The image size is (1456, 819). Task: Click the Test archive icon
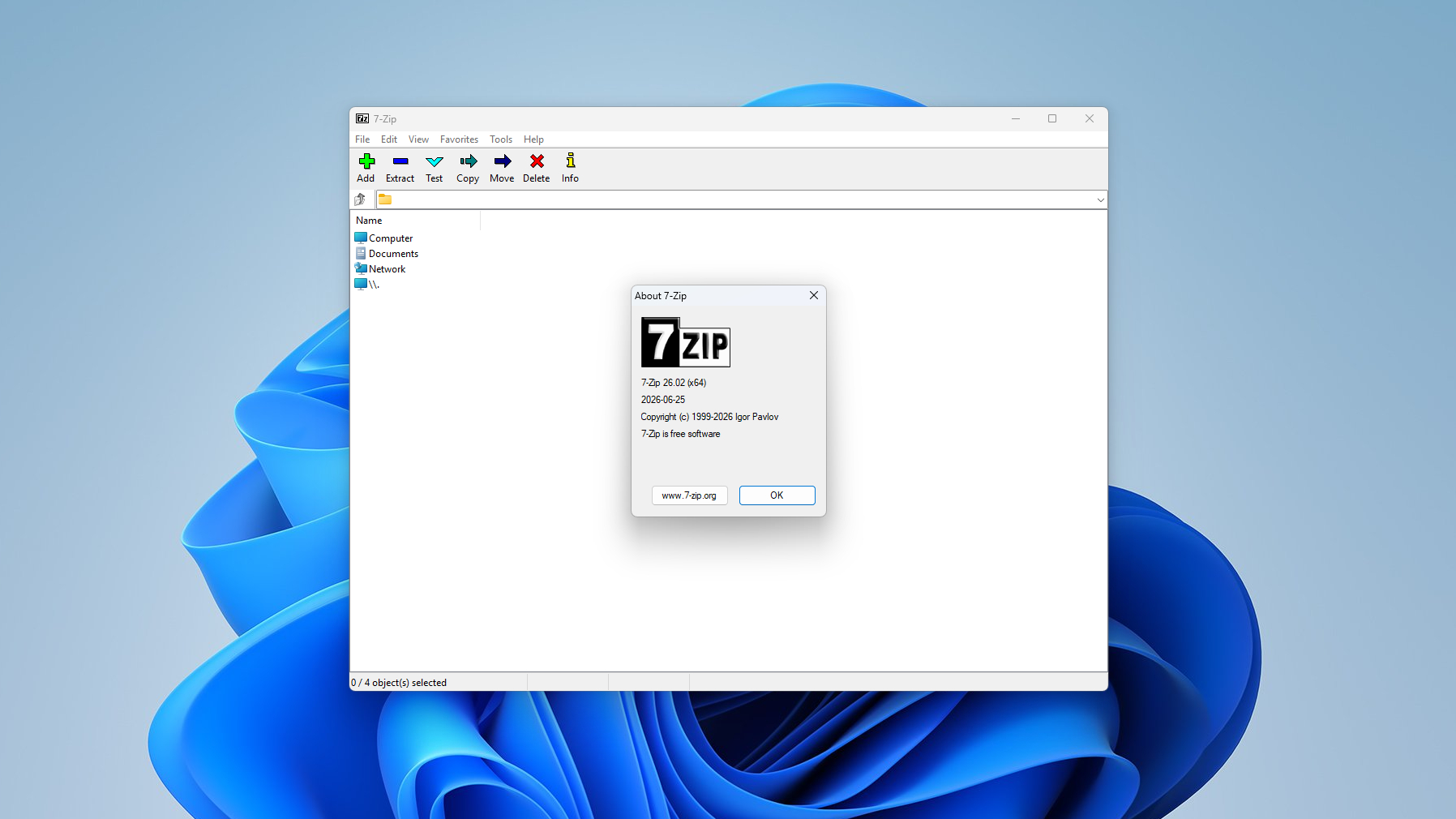[x=435, y=161]
